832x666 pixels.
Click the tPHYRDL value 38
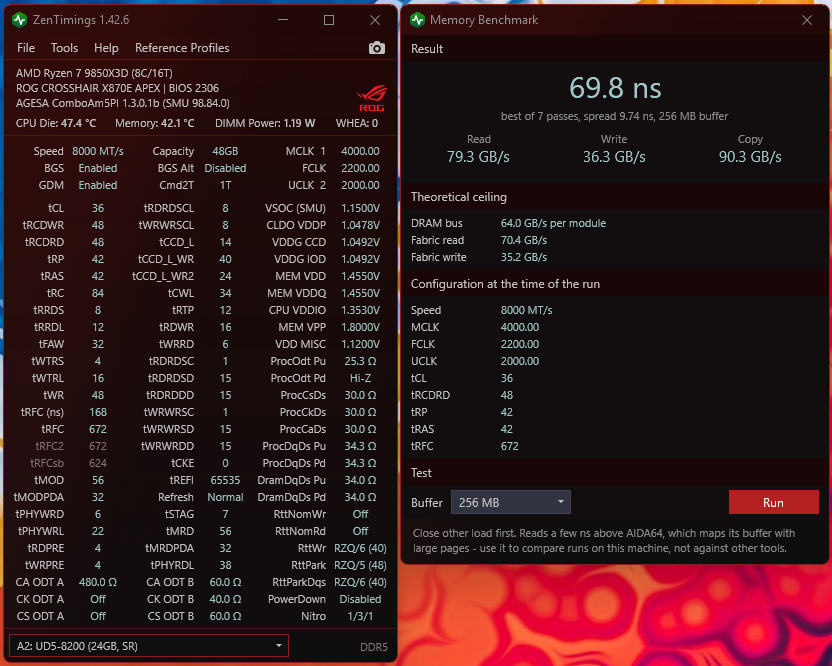coord(225,565)
